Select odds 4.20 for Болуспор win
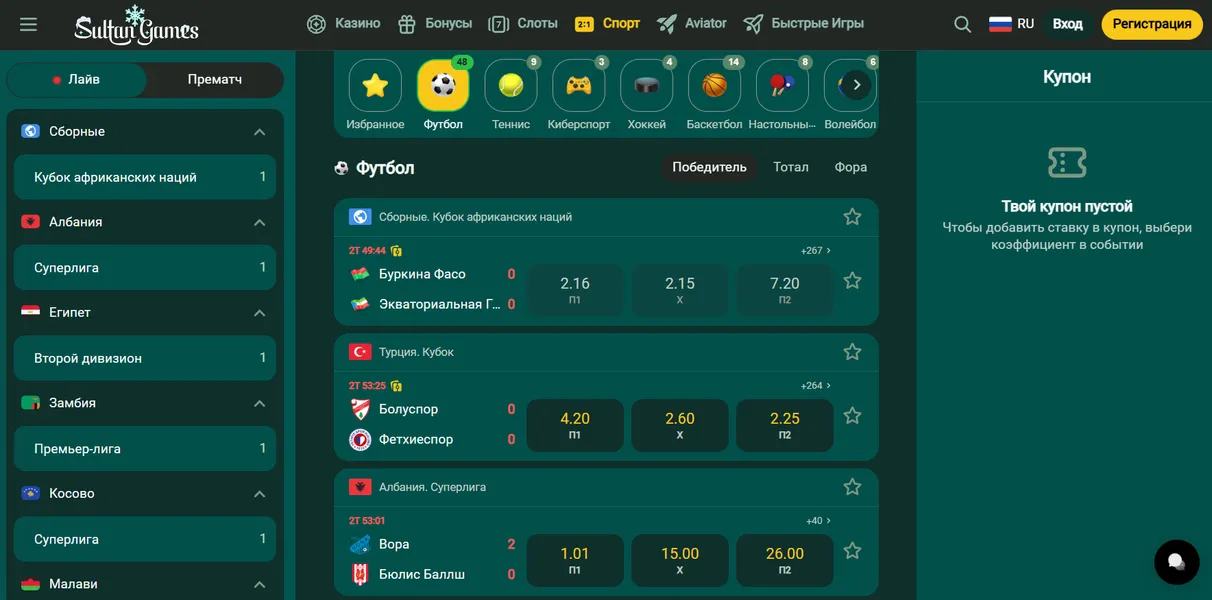This screenshot has width=1212, height=600. [575, 425]
